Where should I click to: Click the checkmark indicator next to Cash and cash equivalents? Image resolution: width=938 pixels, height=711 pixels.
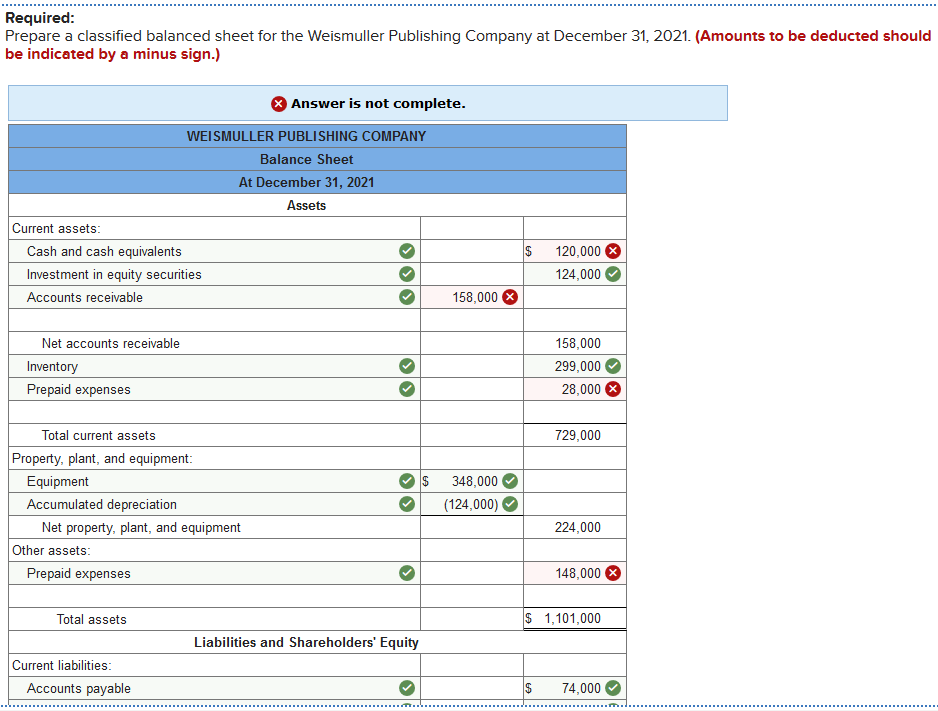(x=406, y=251)
